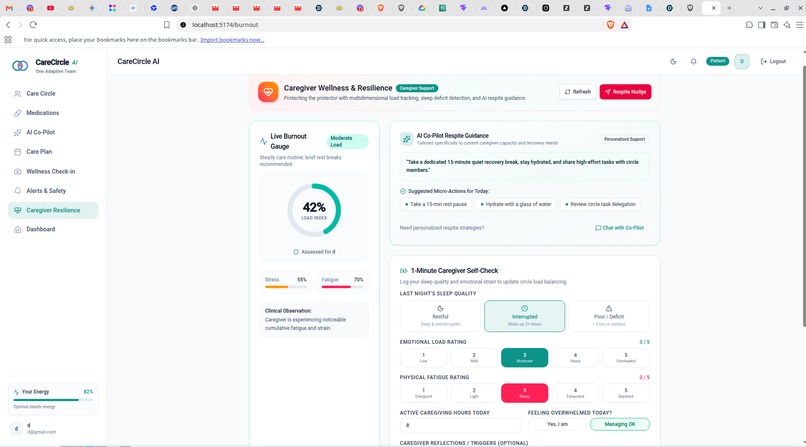Choose 'Managing OK' for feeling overwhelmed
The height and width of the screenshot is (447, 806).
(x=620, y=424)
